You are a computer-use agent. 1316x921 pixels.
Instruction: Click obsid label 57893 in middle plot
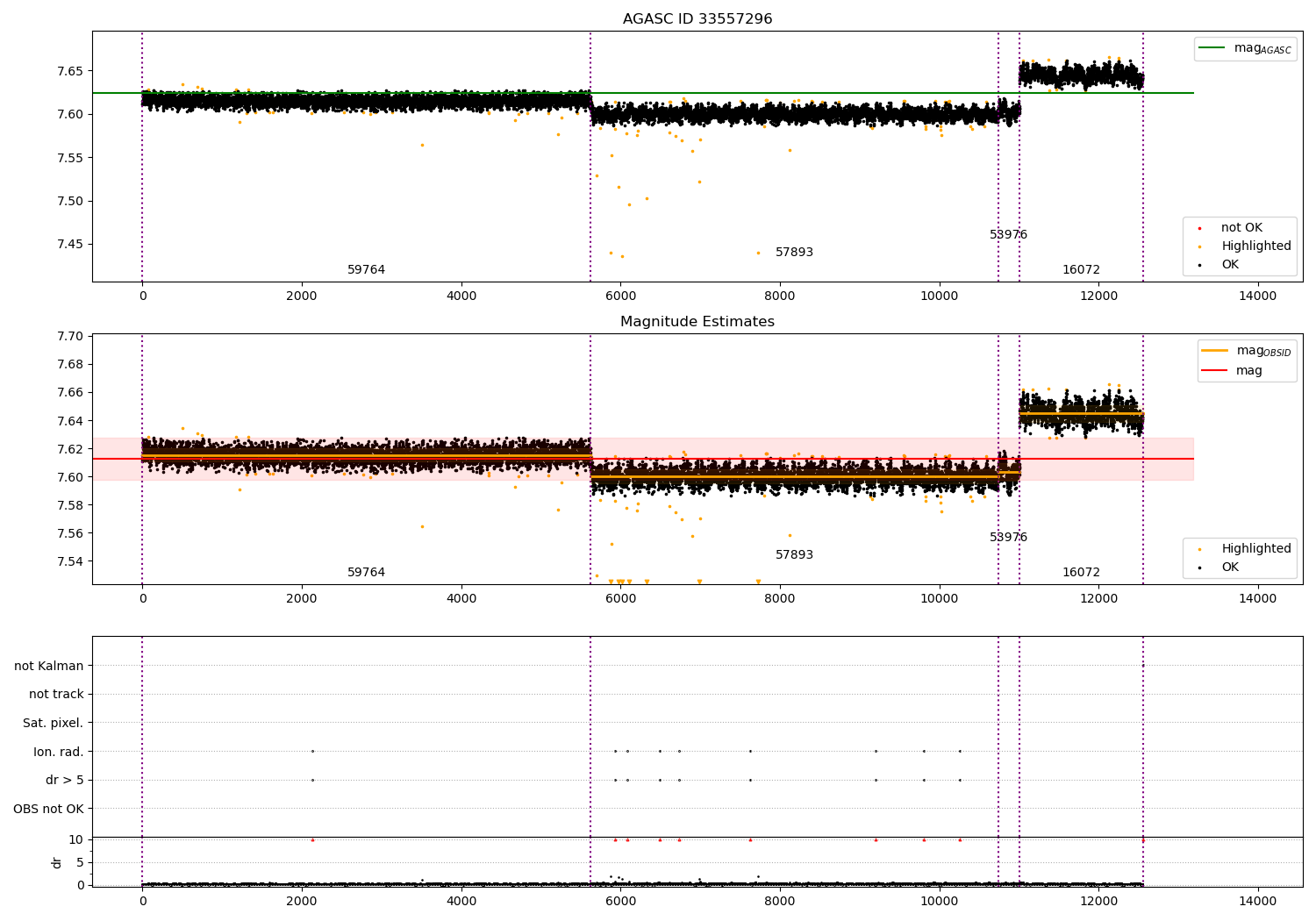click(x=794, y=555)
